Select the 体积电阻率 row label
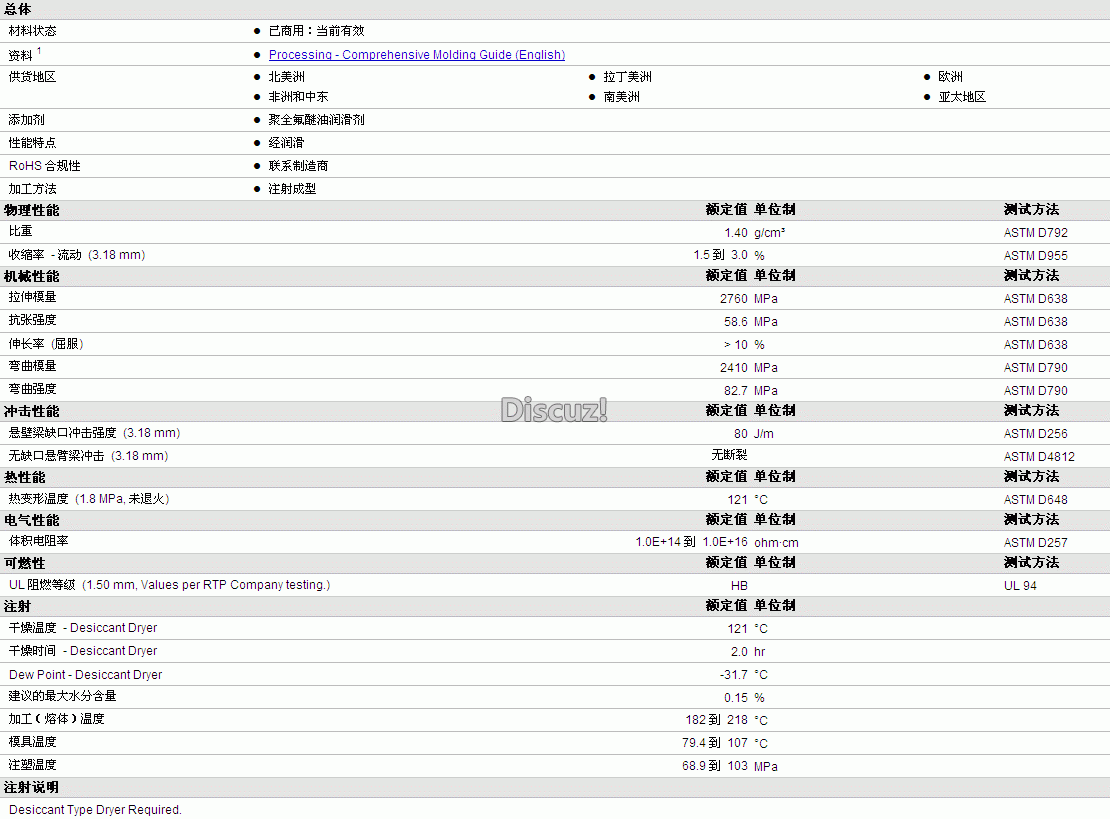 click(x=38, y=541)
